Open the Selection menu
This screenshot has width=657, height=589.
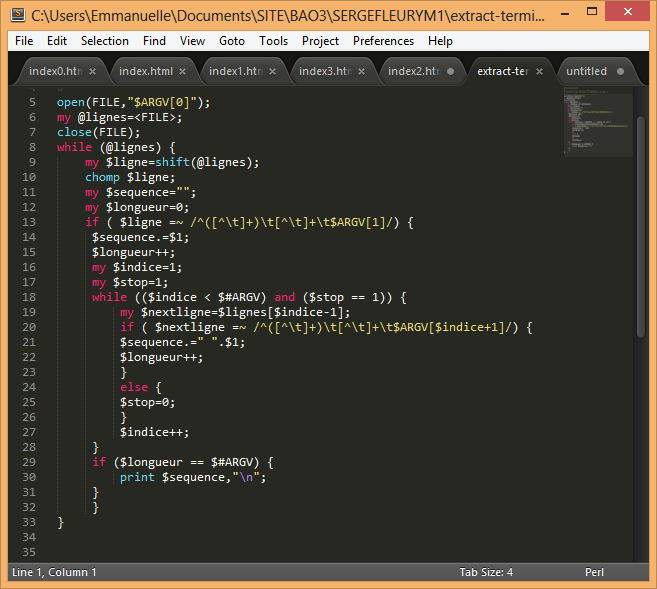105,41
